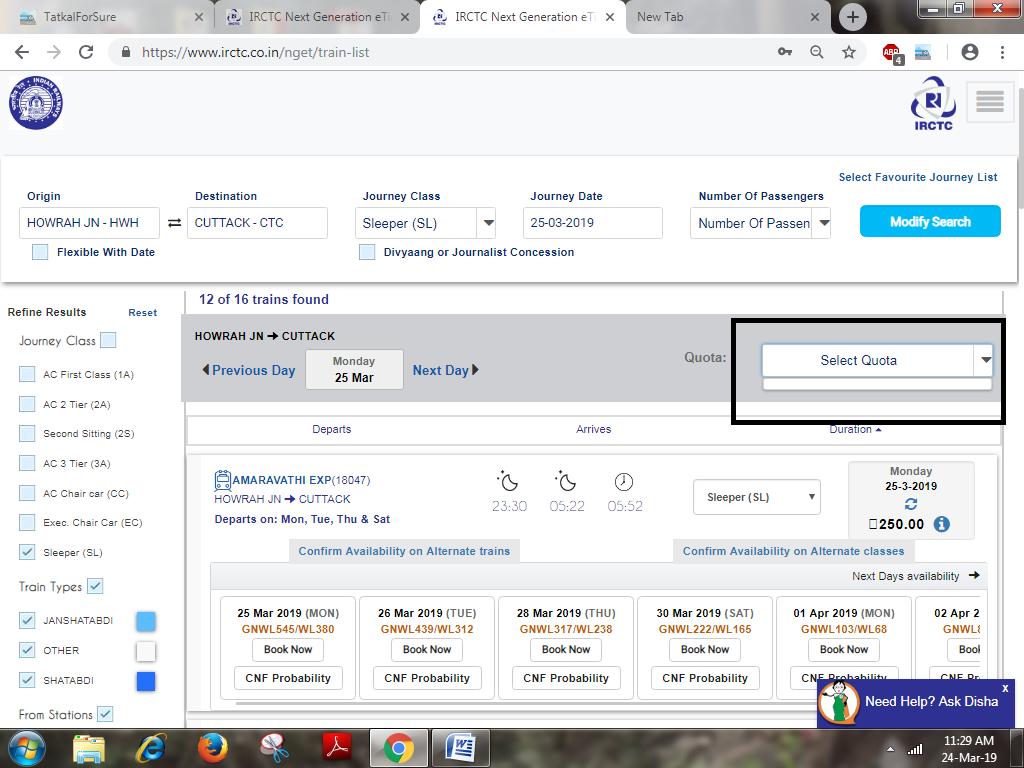Image resolution: width=1024 pixels, height=768 pixels.
Task: Open Confirm Availability on Alternate classes tab
Action: coord(793,551)
